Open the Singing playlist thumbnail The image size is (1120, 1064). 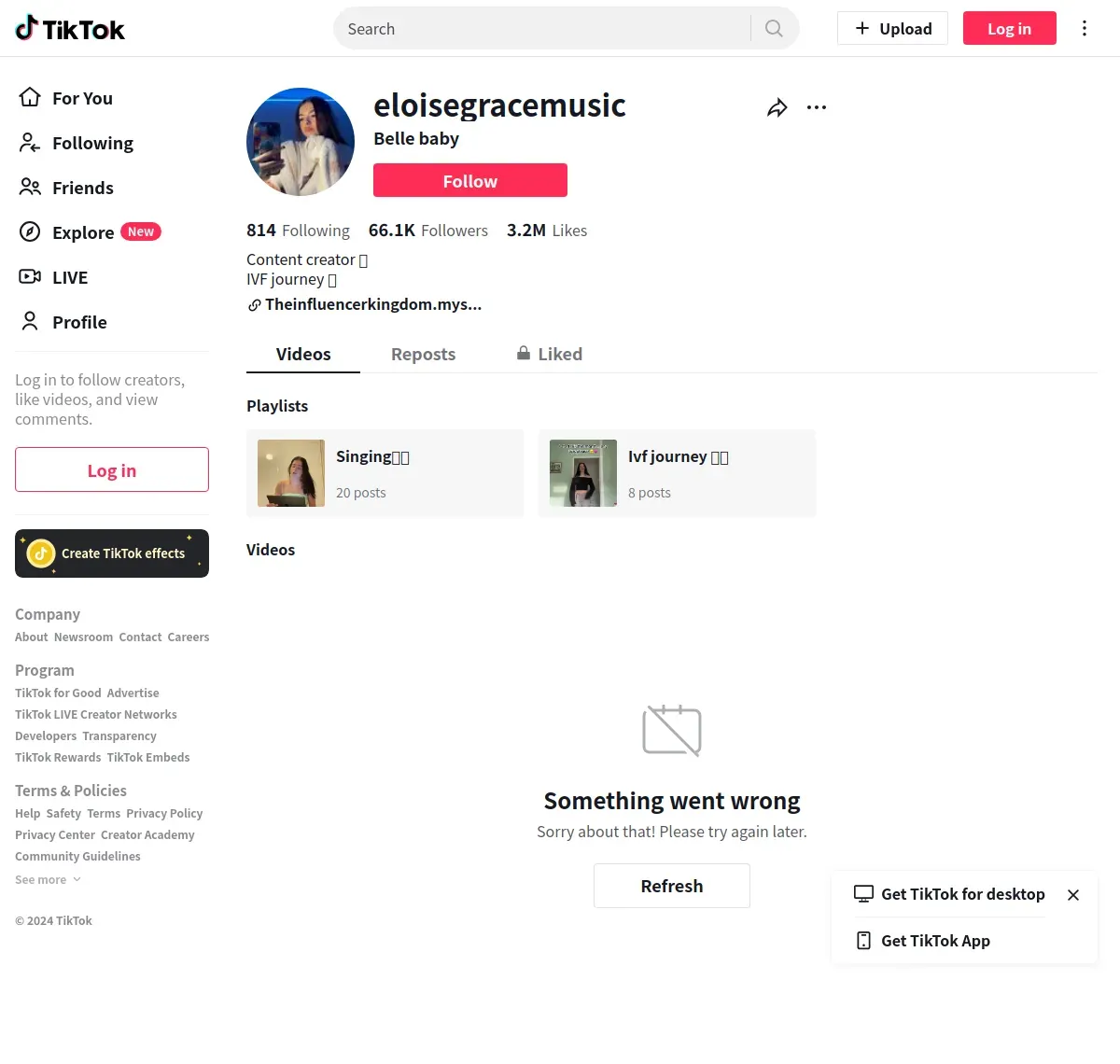tap(291, 473)
